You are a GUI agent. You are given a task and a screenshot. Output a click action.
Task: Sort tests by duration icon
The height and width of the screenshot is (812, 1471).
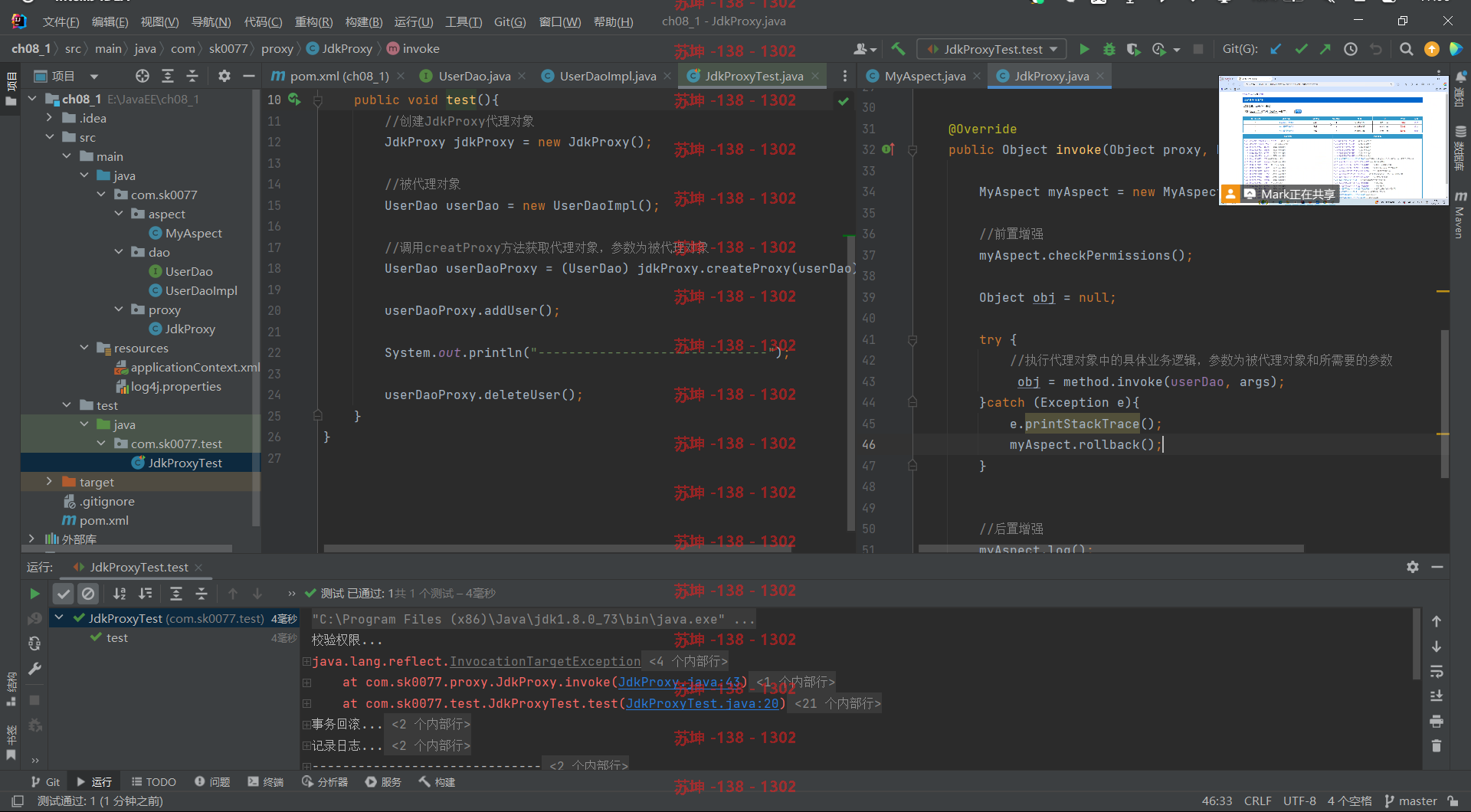pyautogui.click(x=145, y=594)
